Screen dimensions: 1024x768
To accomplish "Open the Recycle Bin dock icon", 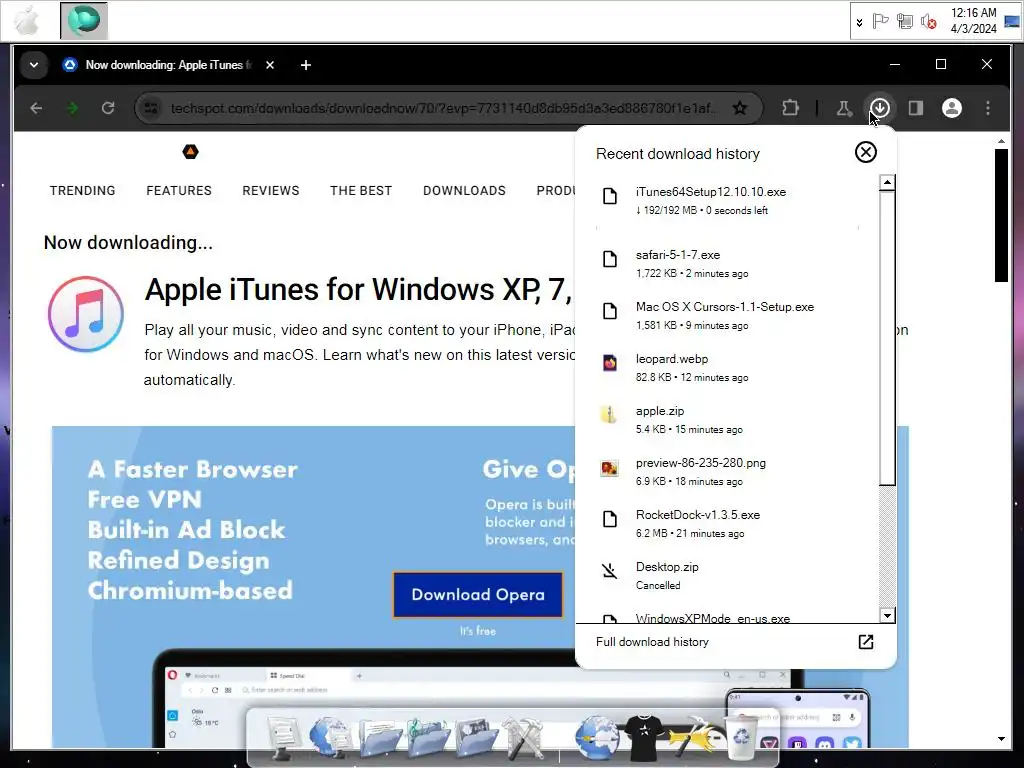I will 742,737.
